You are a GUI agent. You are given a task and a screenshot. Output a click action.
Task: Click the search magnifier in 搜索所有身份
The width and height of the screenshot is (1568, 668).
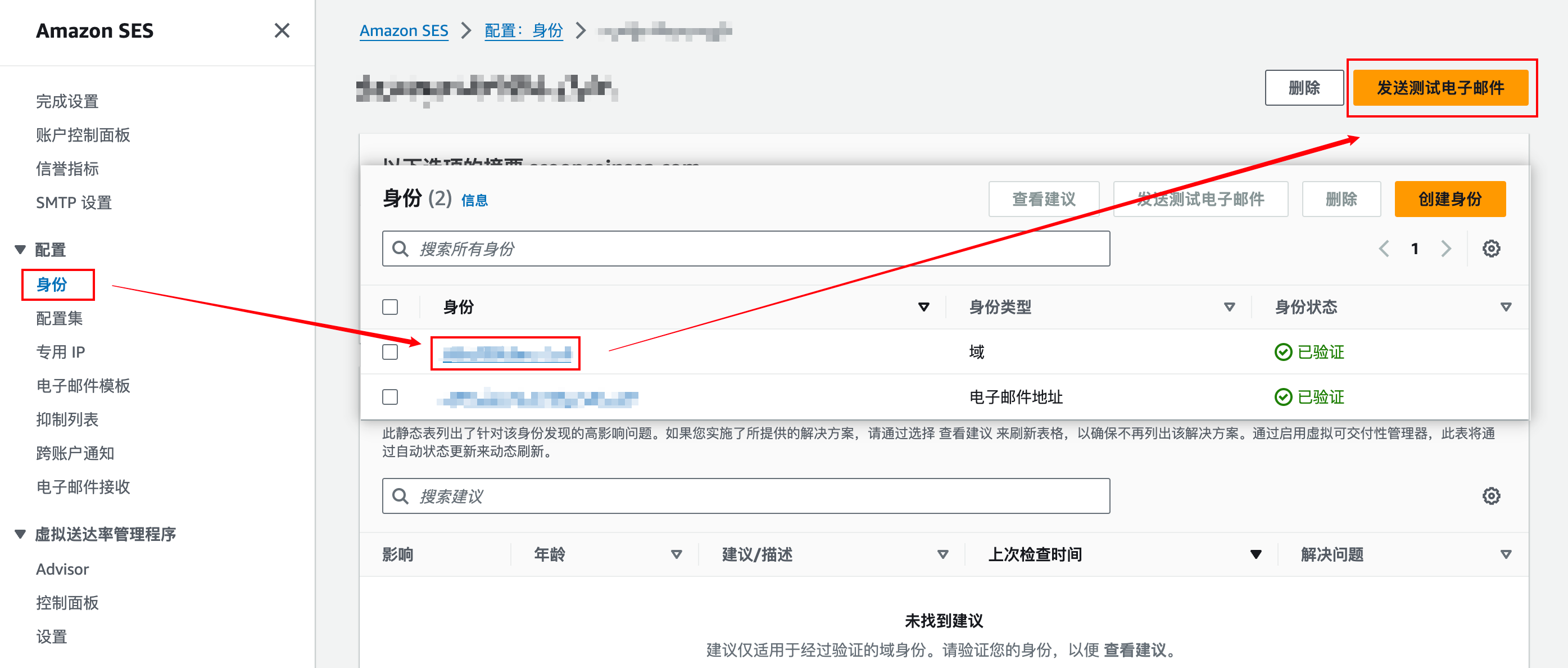click(x=401, y=249)
